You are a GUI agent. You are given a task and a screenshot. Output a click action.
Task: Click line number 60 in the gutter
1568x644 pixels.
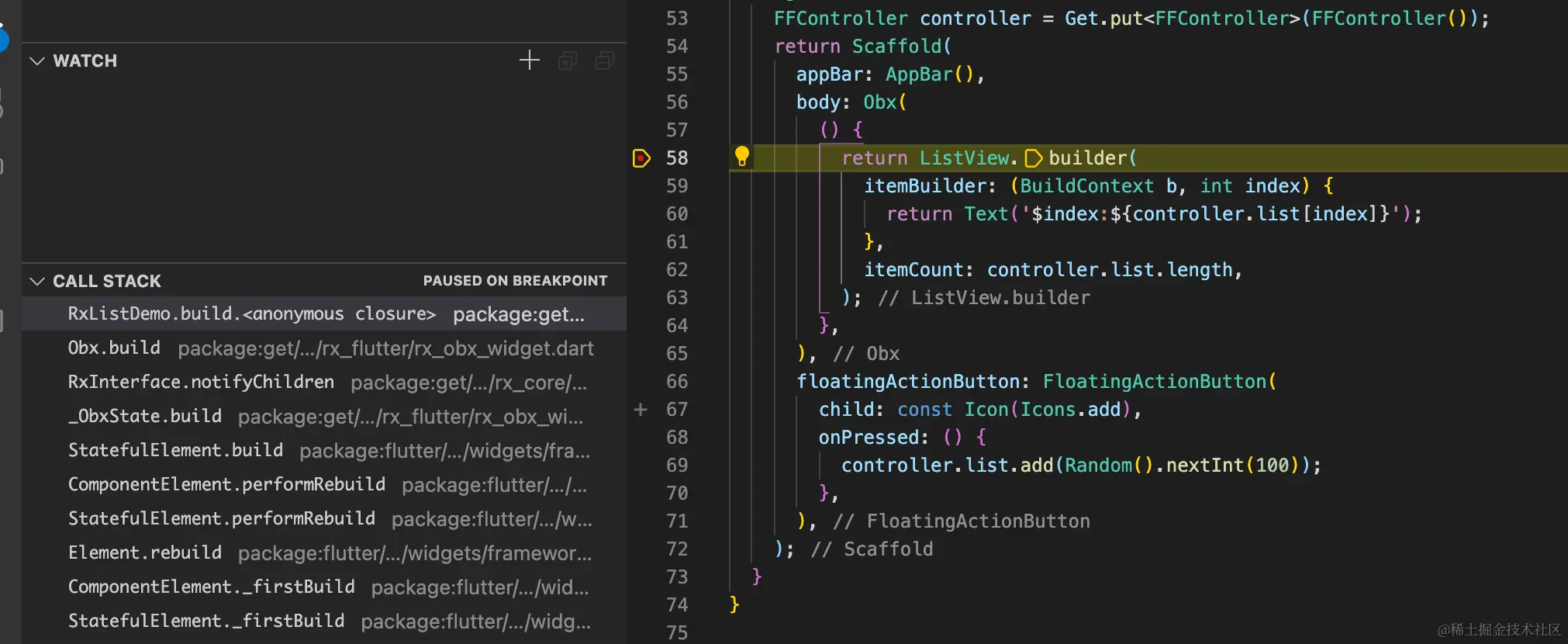click(x=677, y=213)
